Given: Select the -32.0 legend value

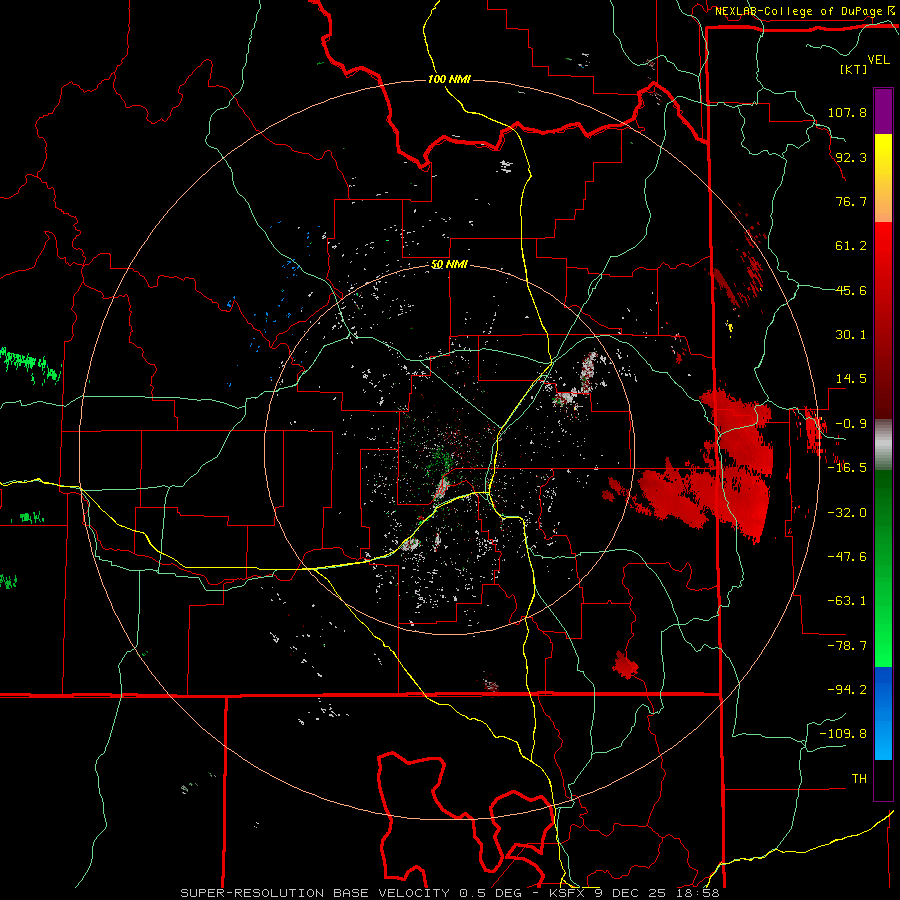Looking at the screenshot, I should click(x=847, y=512).
